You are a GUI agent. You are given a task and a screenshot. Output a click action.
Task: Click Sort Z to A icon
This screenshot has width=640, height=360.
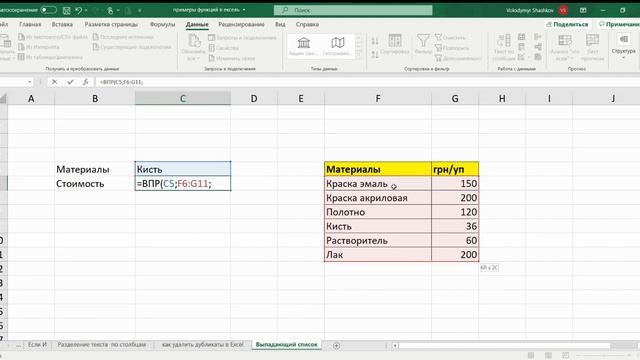(375, 54)
